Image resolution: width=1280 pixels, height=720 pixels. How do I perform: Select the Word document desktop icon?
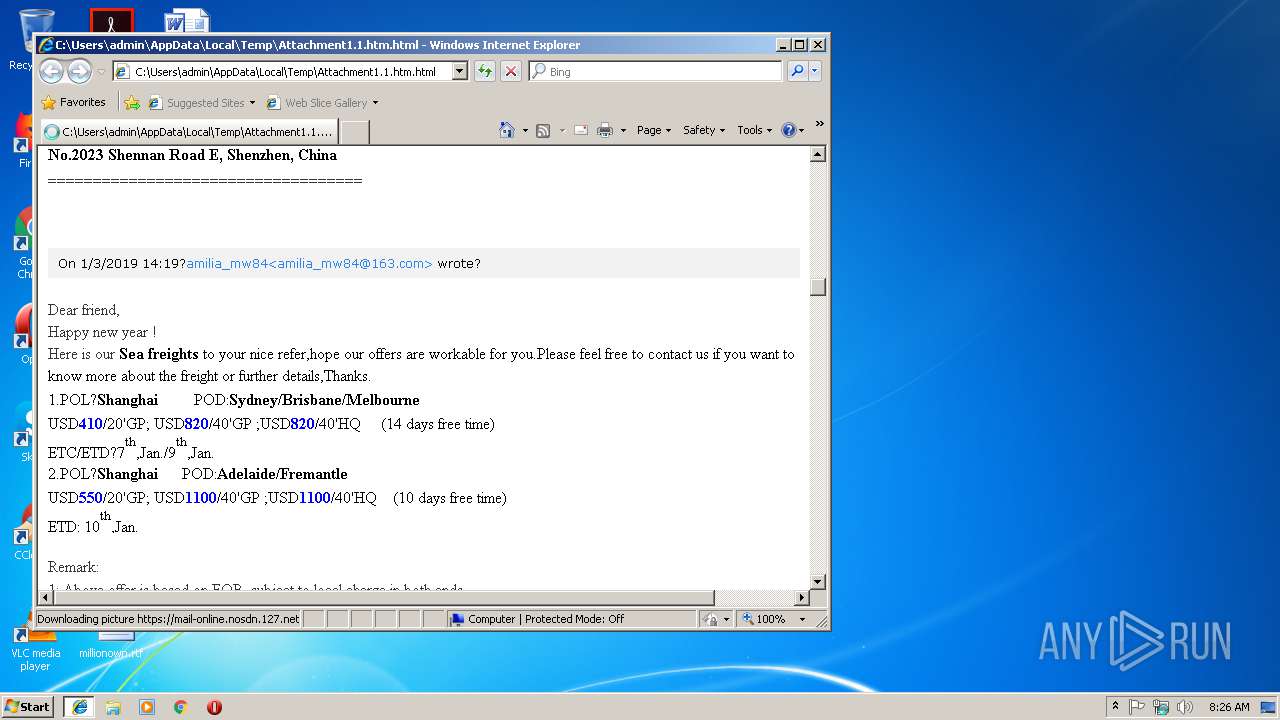click(187, 20)
